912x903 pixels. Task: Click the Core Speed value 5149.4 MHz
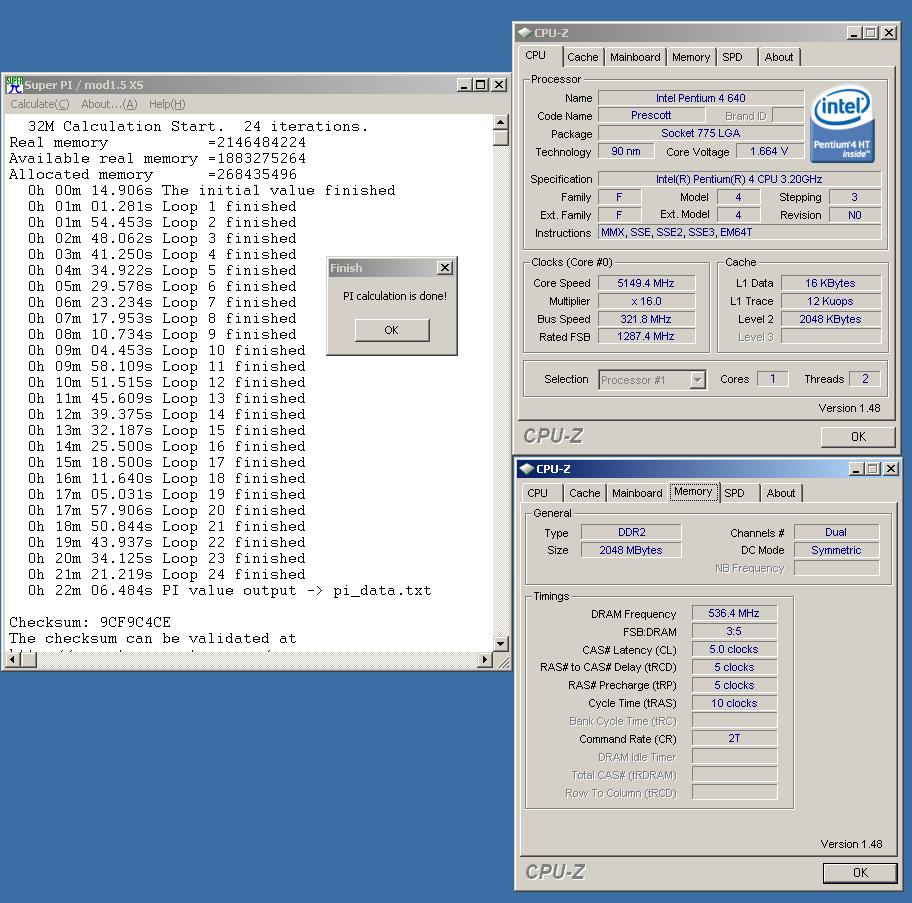click(x=646, y=283)
